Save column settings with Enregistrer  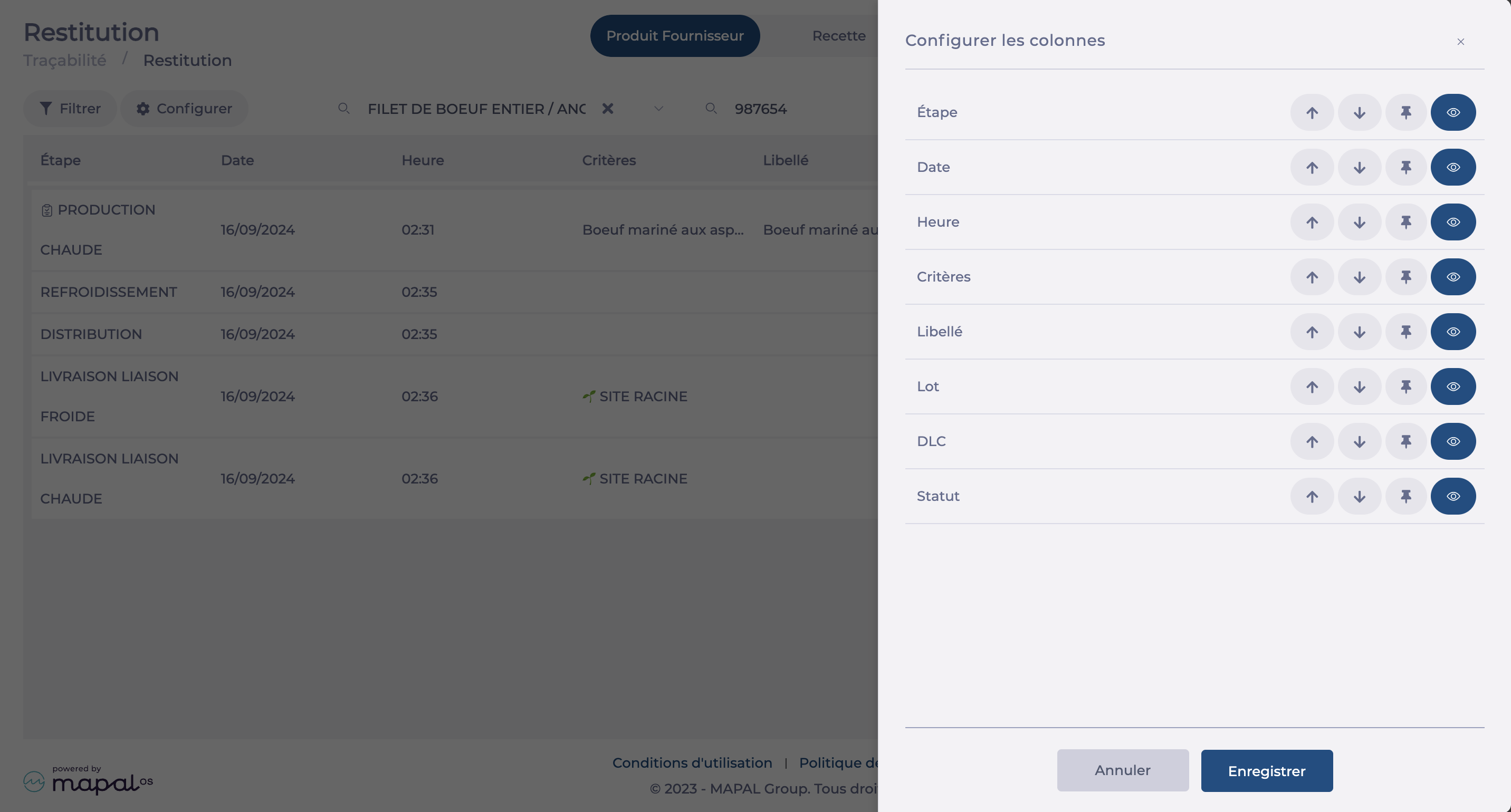coord(1266,771)
